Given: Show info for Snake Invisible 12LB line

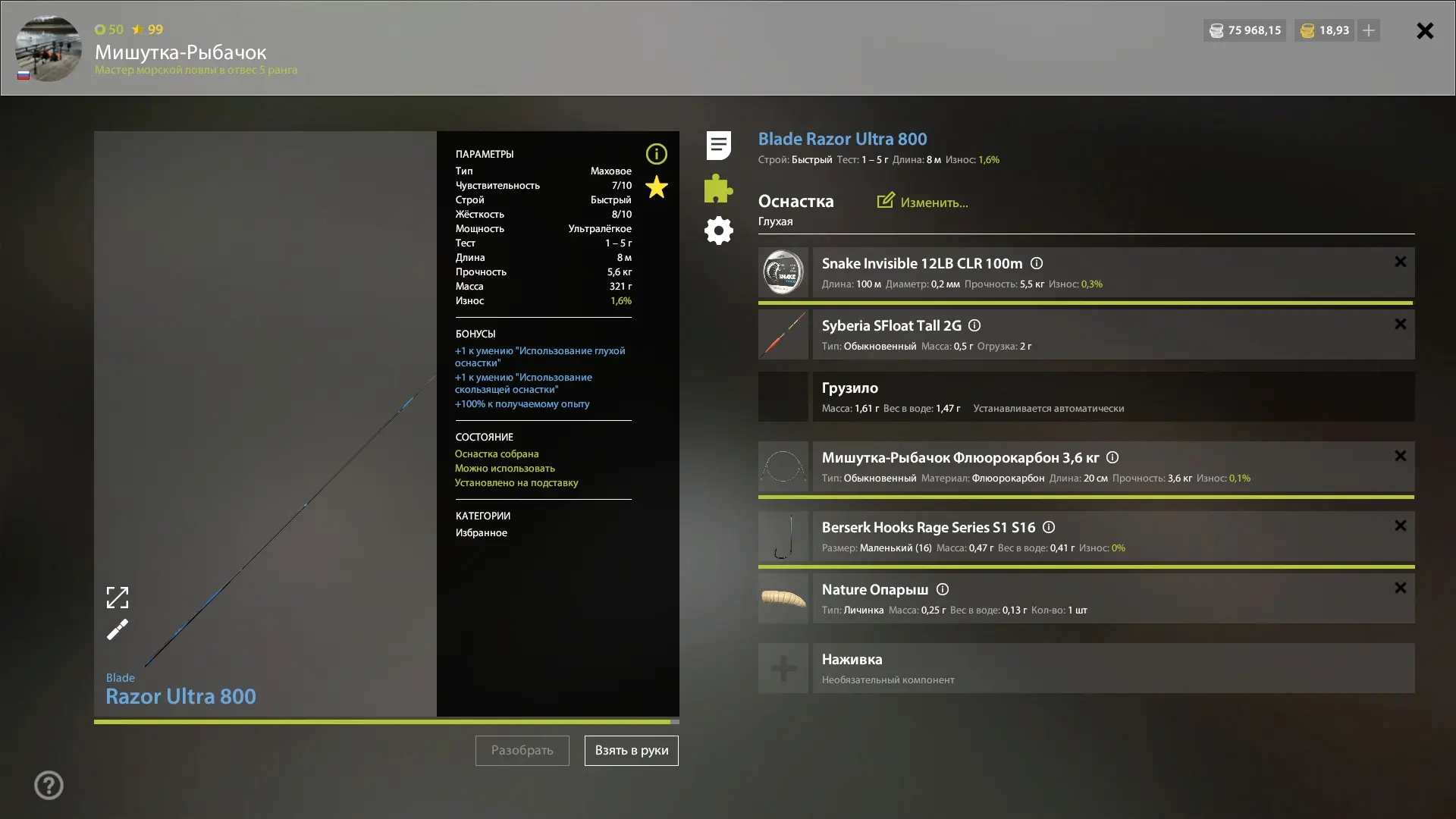Looking at the screenshot, I should click(x=1036, y=263).
